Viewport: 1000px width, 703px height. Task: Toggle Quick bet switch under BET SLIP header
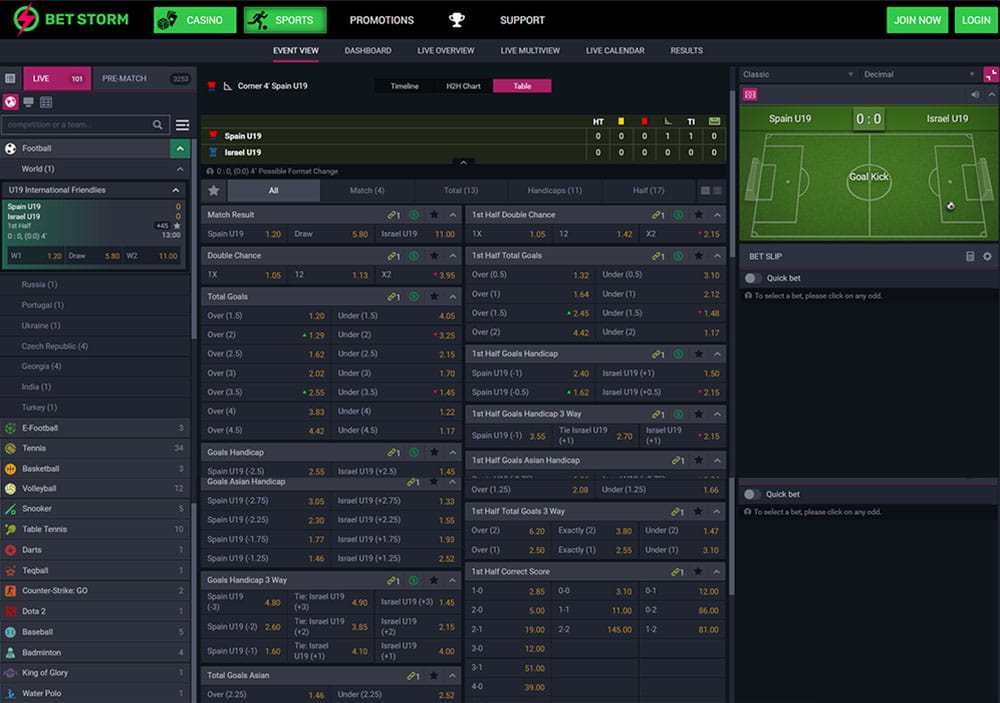[753, 278]
